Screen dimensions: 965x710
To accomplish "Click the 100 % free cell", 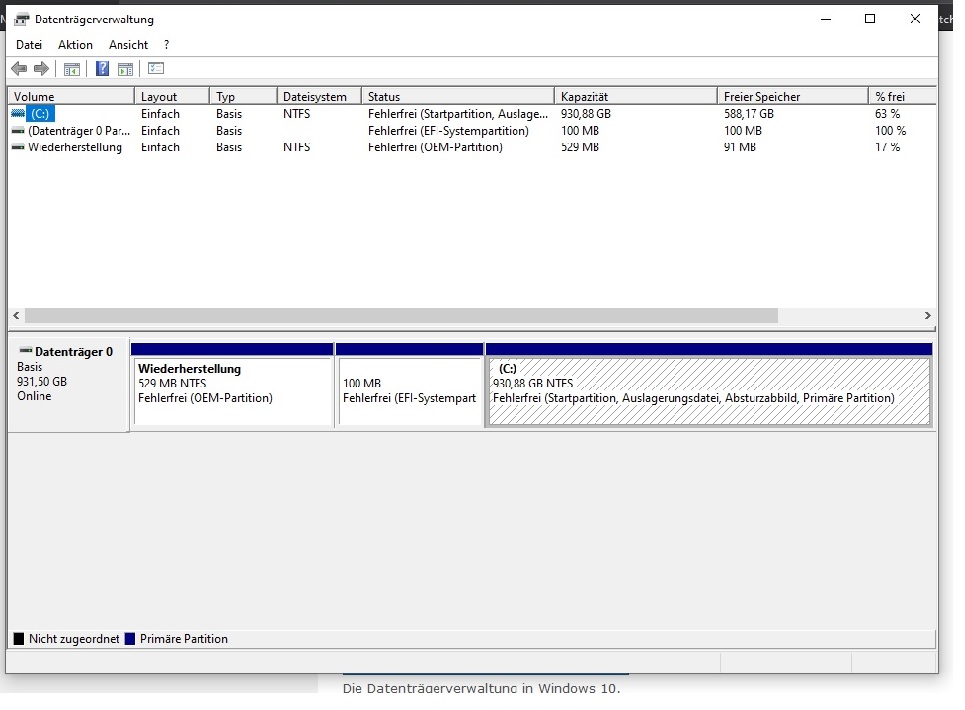I will click(x=891, y=130).
